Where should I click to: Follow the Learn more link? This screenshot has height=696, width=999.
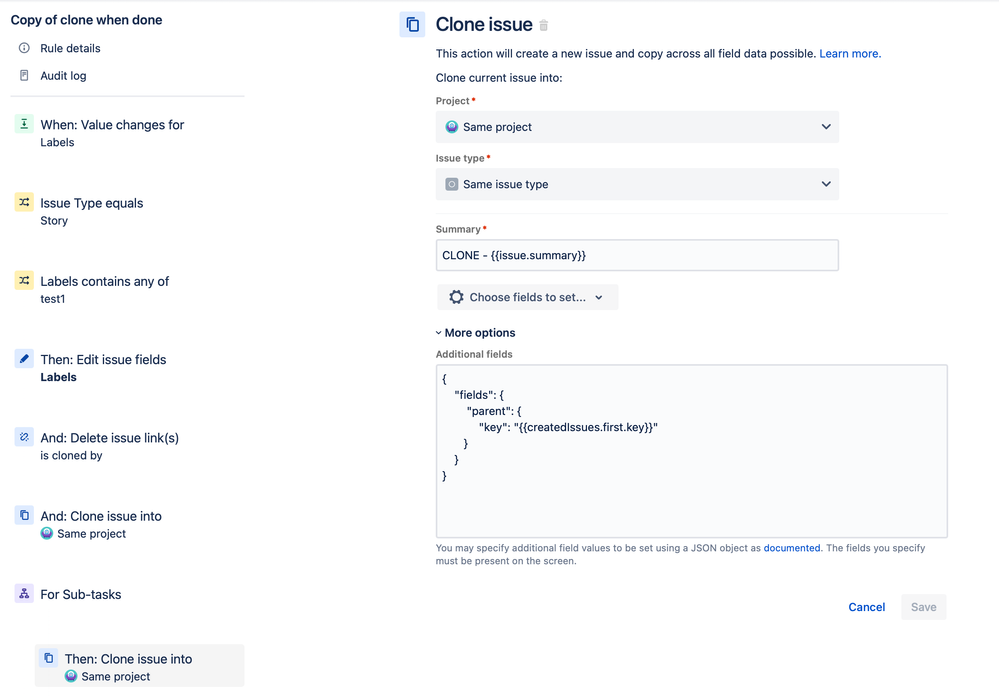[x=850, y=54]
